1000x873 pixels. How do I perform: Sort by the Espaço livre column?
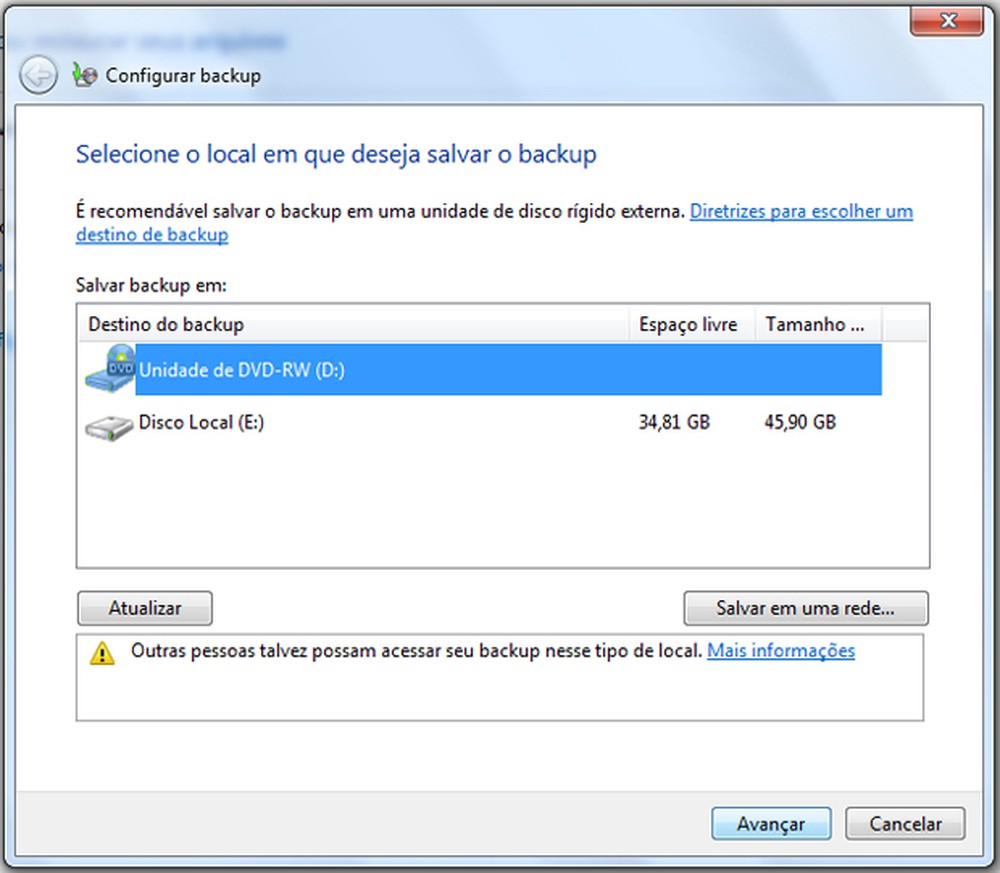(689, 324)
